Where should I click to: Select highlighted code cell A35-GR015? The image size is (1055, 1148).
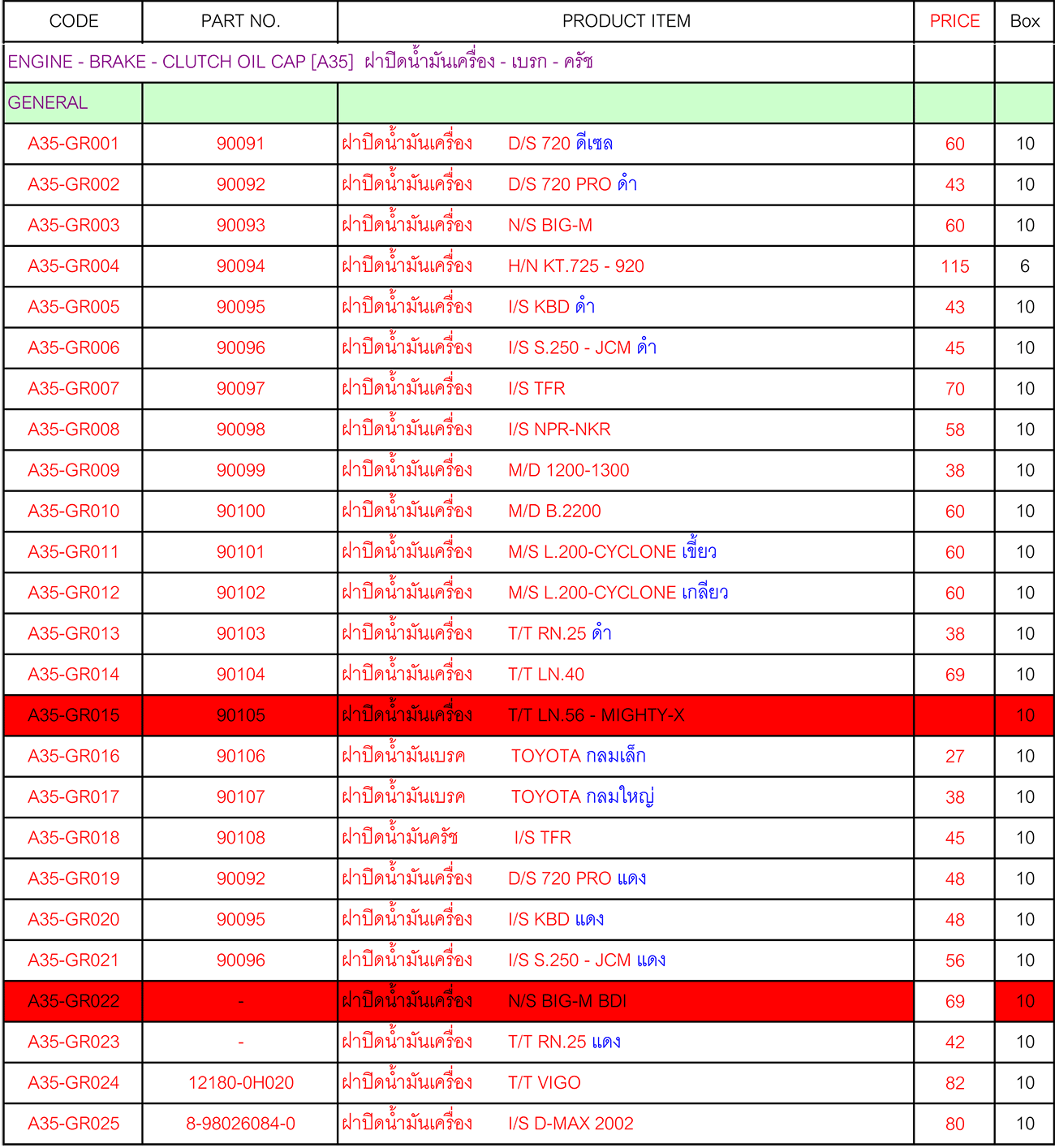pyautogui.click(x=74, y=715)
